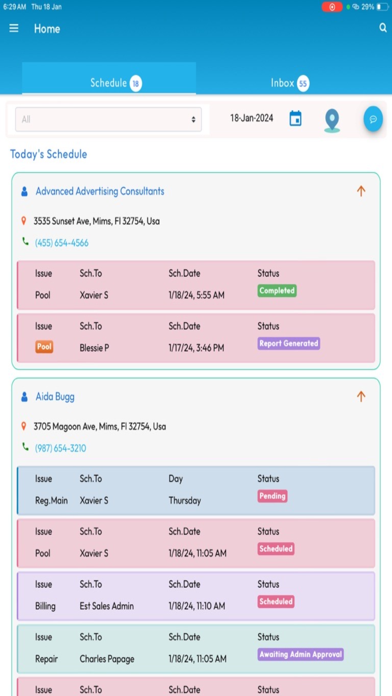Tap the search magnifier icon
This screenshot has height=696, width=392.
383,28
